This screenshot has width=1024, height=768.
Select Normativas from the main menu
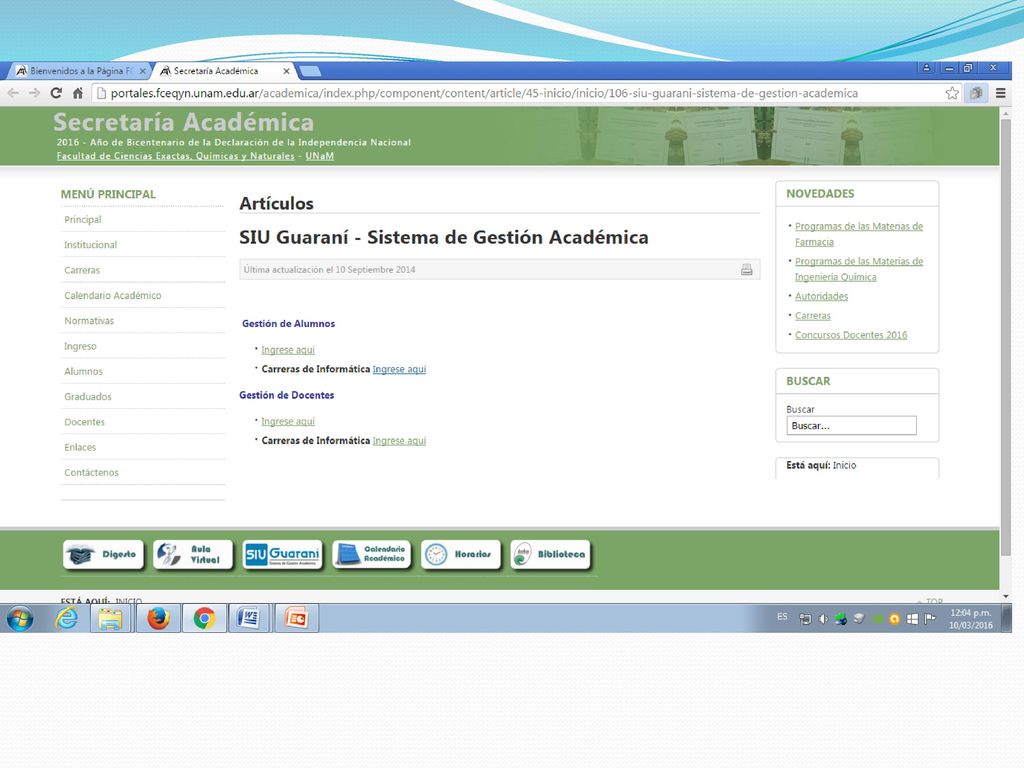pos(89,321)
